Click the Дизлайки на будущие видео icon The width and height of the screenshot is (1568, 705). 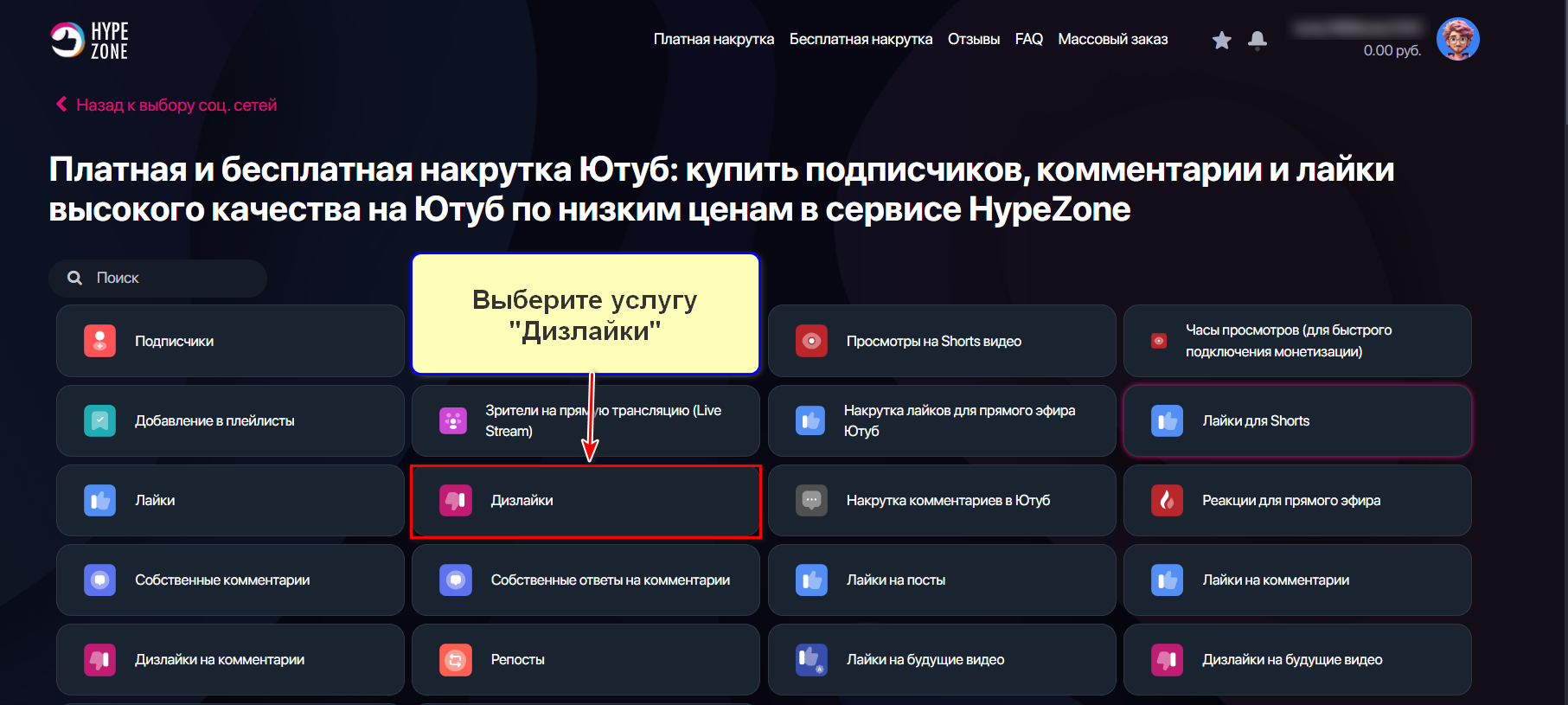[1167, 659]
